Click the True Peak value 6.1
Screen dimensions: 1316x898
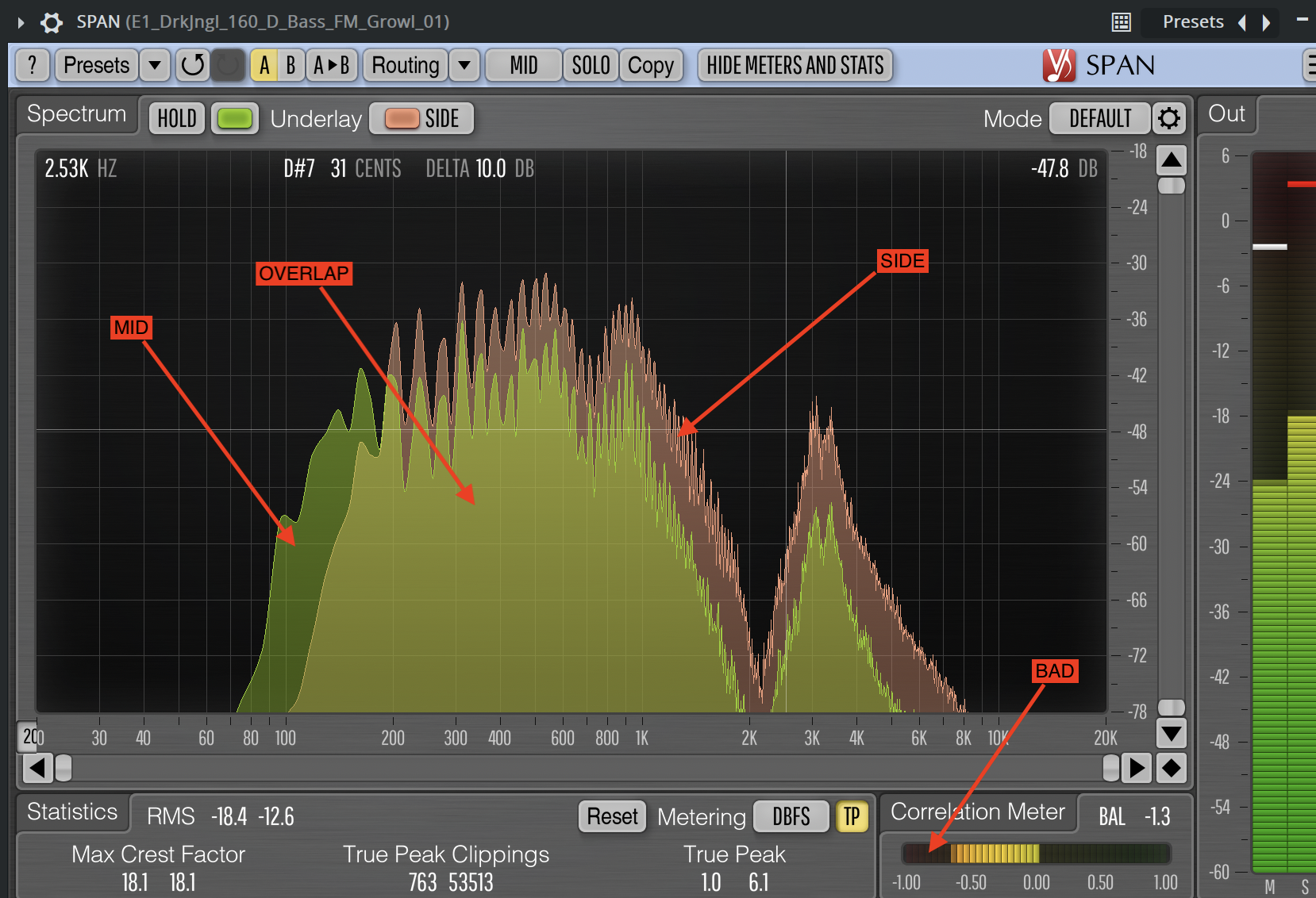[758, 882]
